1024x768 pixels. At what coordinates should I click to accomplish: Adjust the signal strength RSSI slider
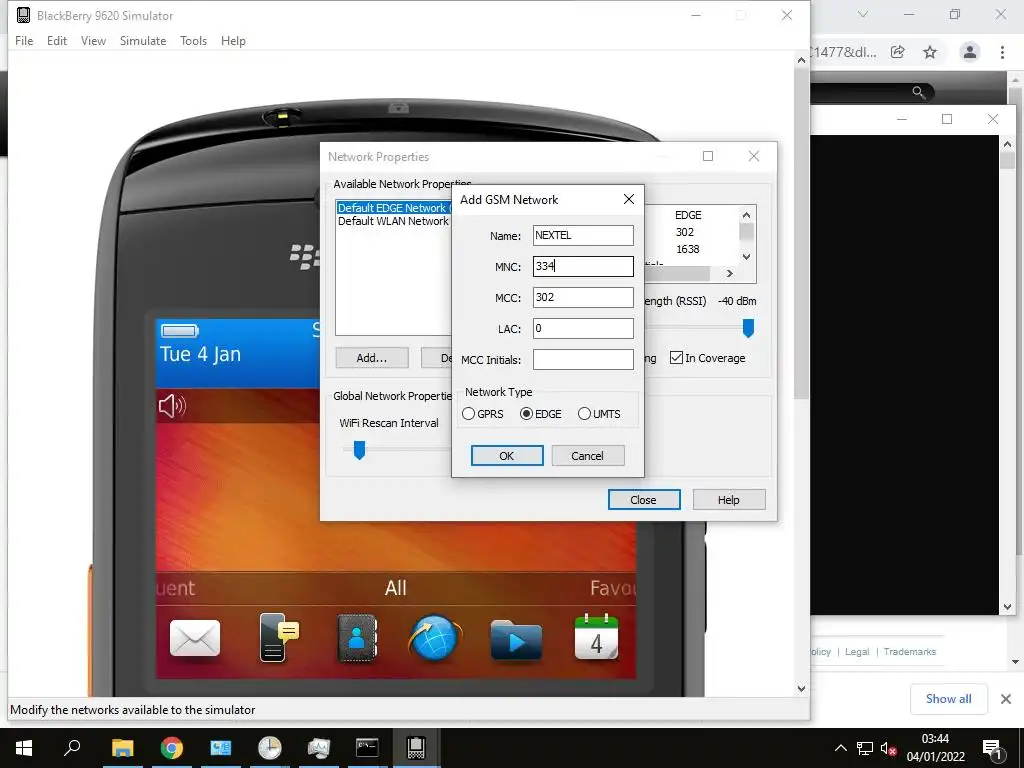coord(748,328)
